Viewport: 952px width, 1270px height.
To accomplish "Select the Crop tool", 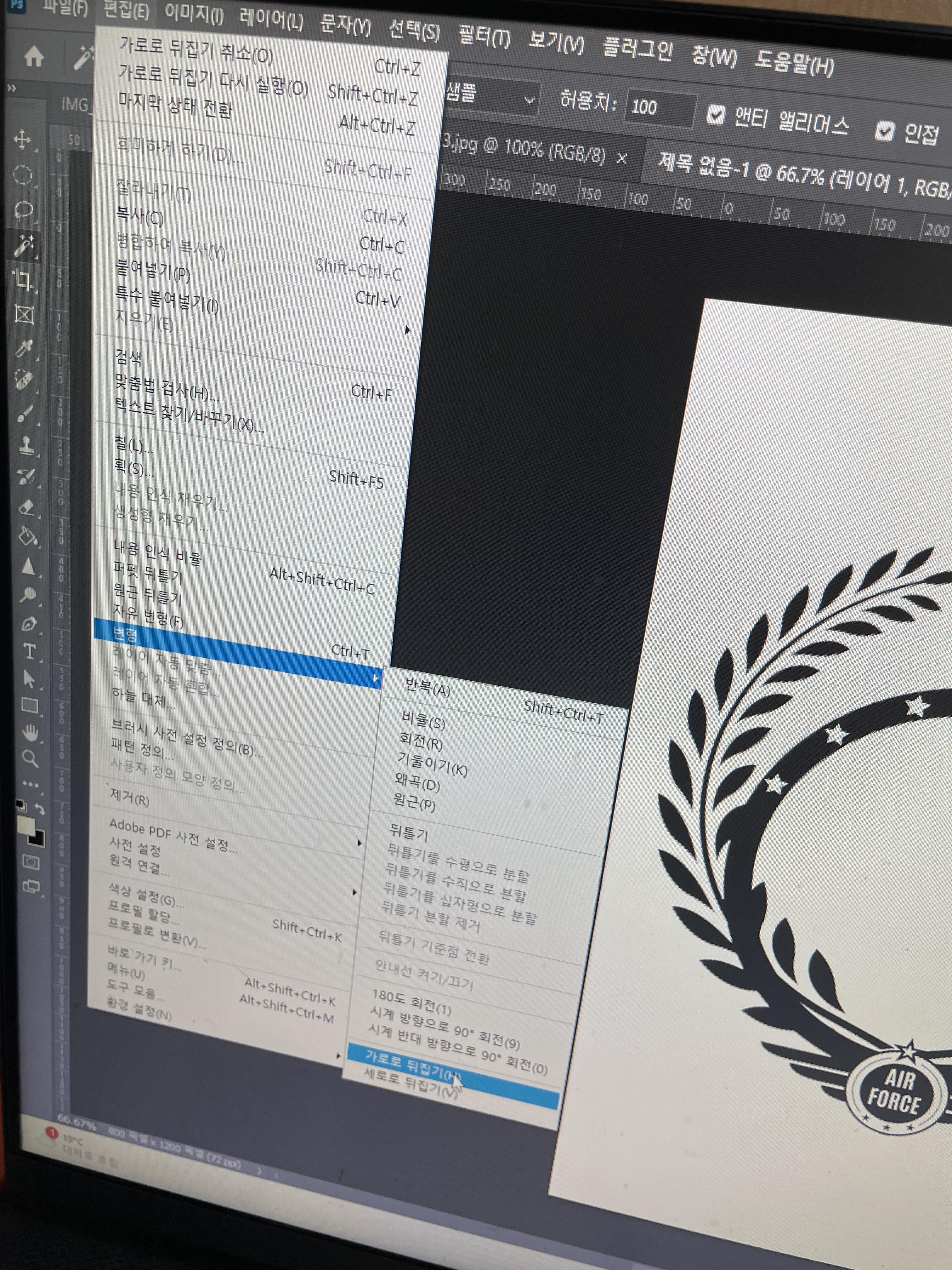I will [23, 280].
